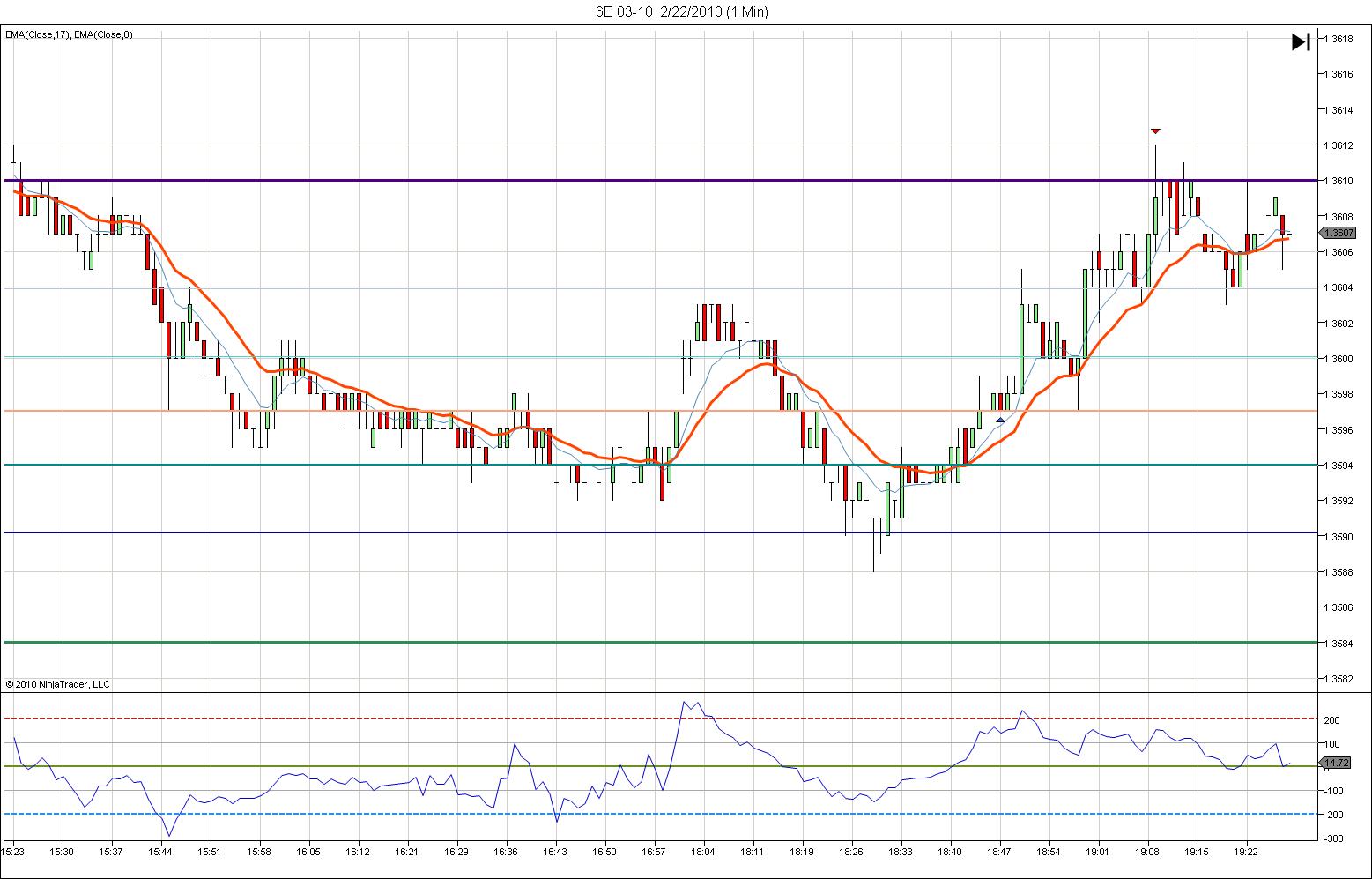The image size is (1372, 879).
Task: Click the 19:22 time axis label
Action: tap(1246, 853)
